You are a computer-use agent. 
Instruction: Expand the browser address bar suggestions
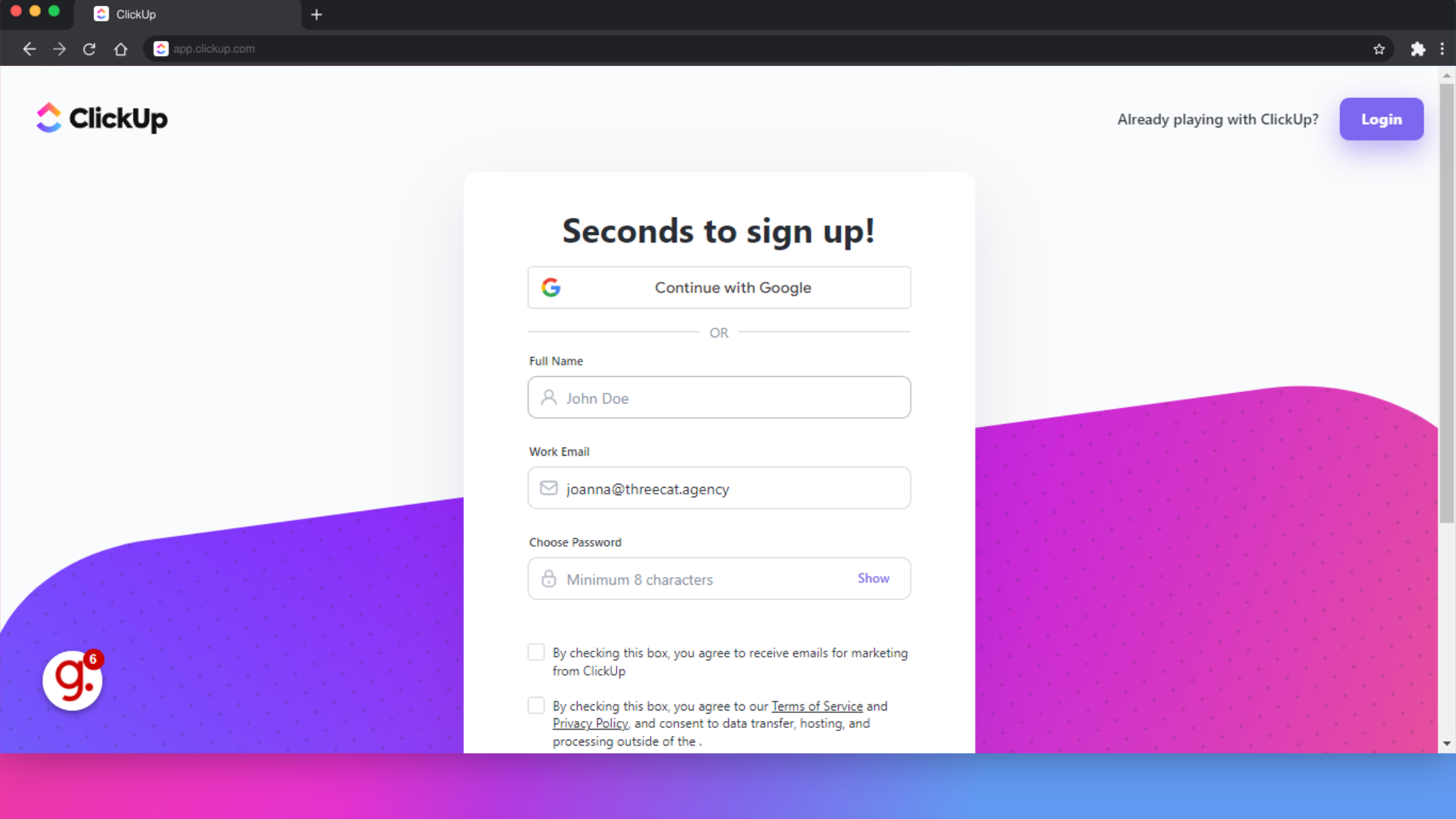point(212,49)
